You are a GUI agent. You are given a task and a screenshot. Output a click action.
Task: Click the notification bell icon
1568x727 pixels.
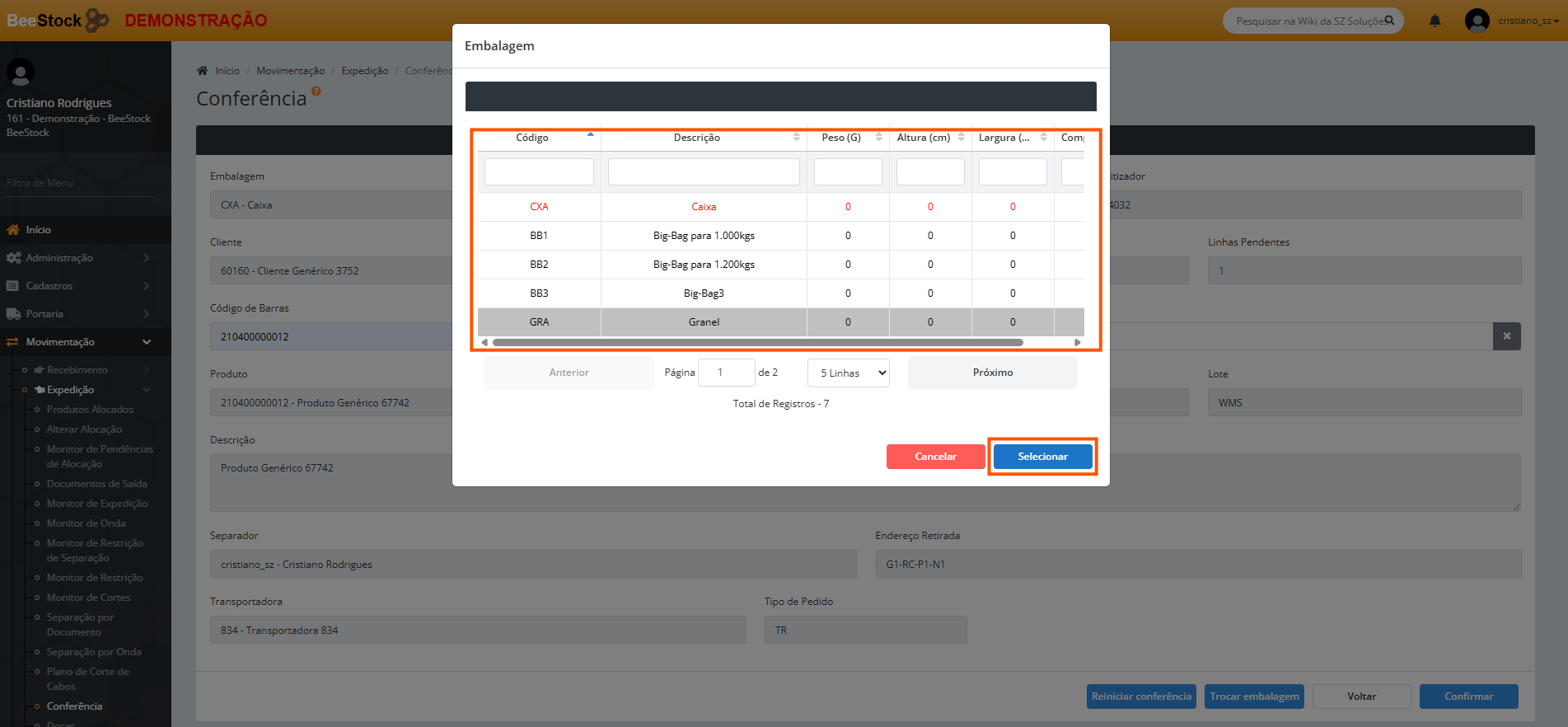click(x=1435, y=21)
